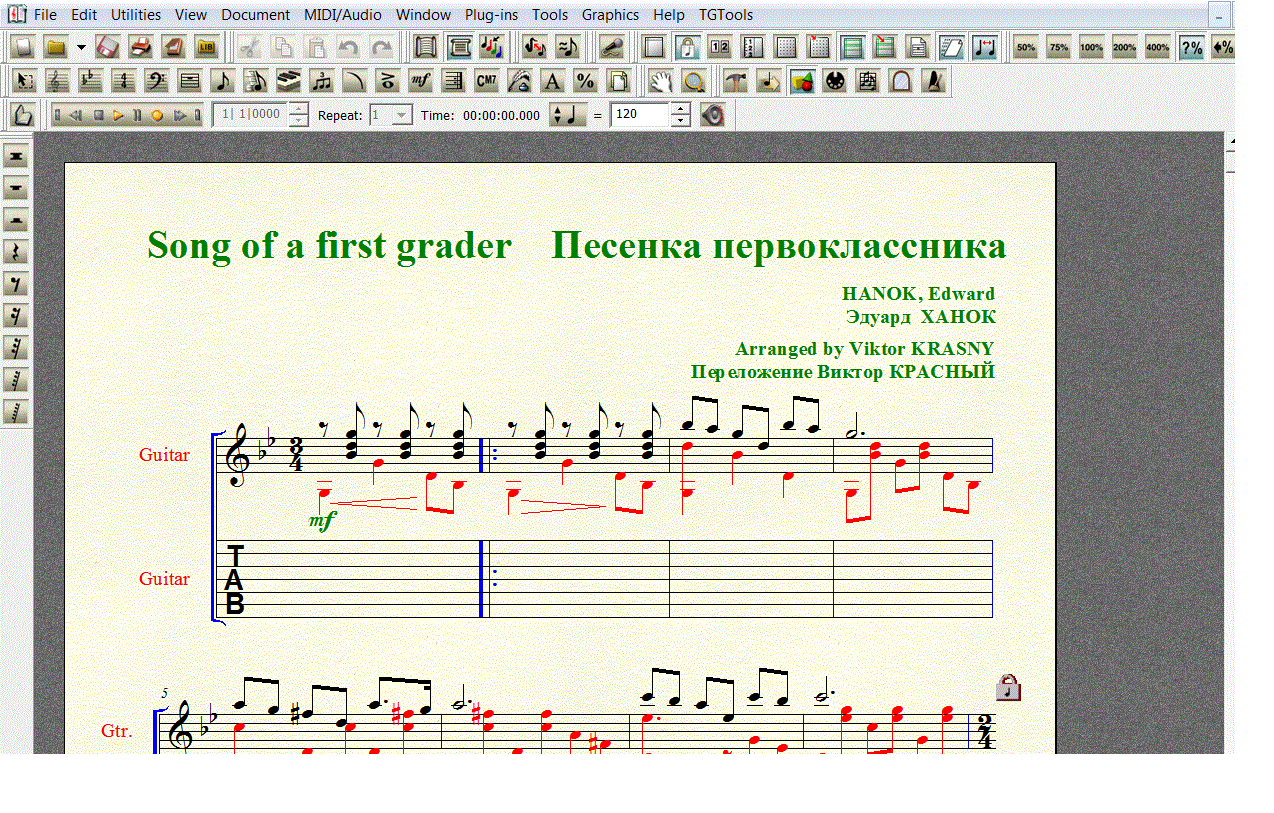Select the mf Expression tool
1274x813 pixels.
[420, 81]
